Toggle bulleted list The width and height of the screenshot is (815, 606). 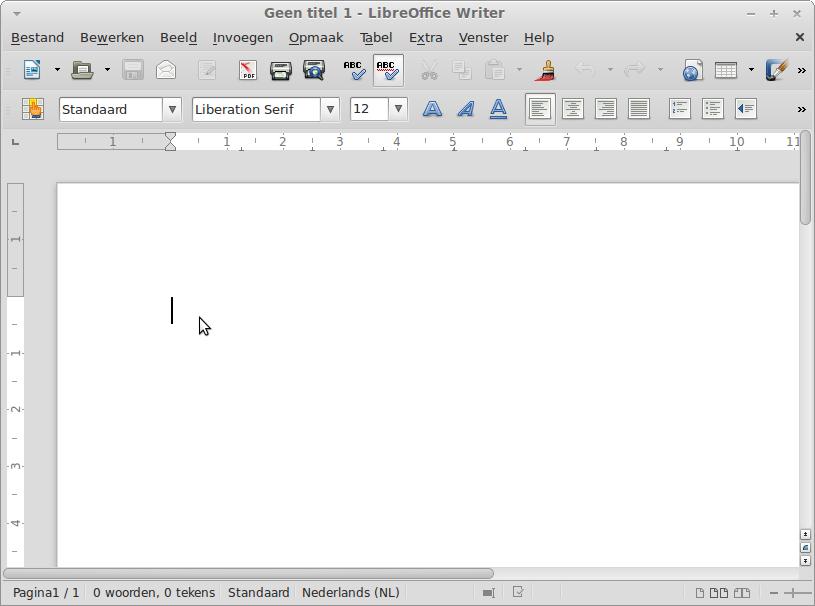pyautogui.click(x=713, y=109)
